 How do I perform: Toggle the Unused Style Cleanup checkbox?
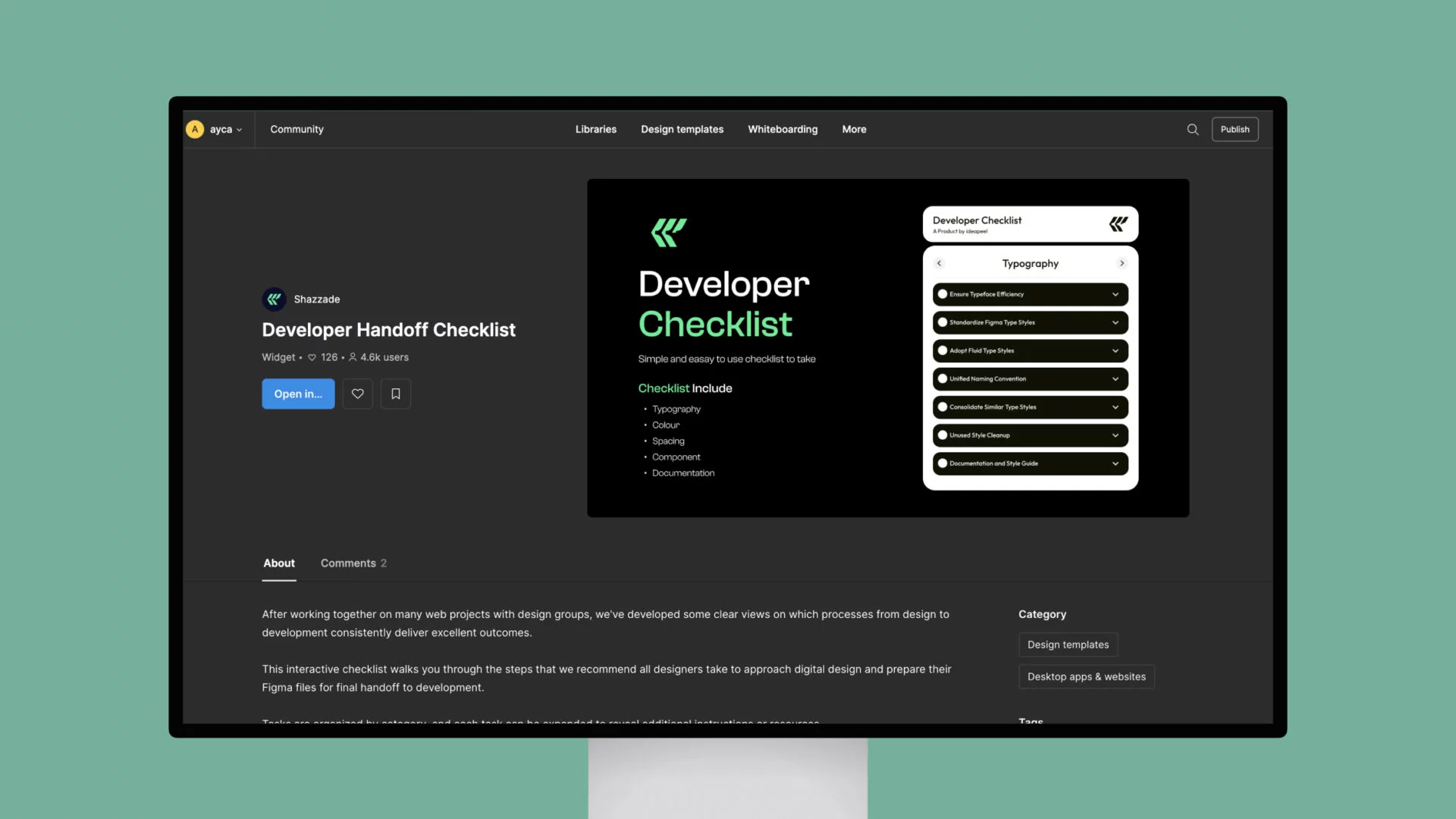point(943,435)
